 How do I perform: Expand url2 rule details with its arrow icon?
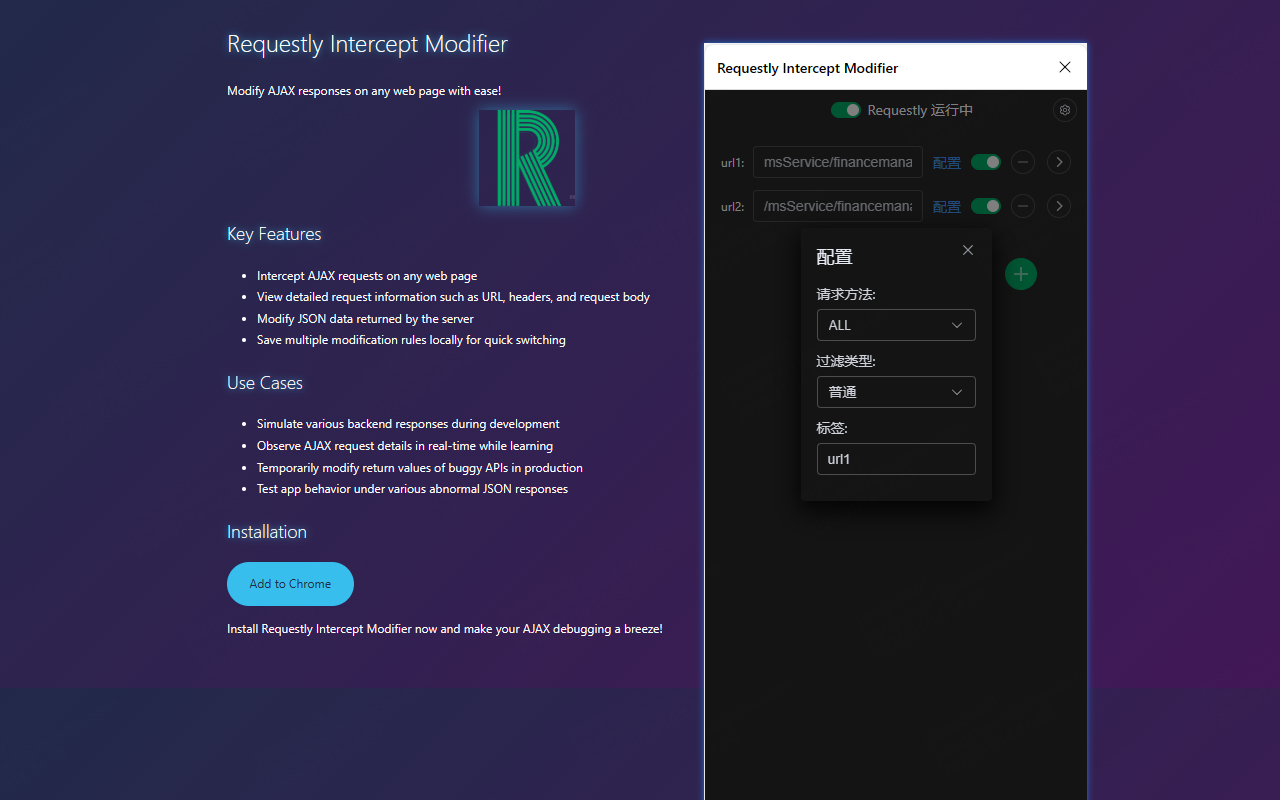pyautogui.click(x=1059, y=206)
